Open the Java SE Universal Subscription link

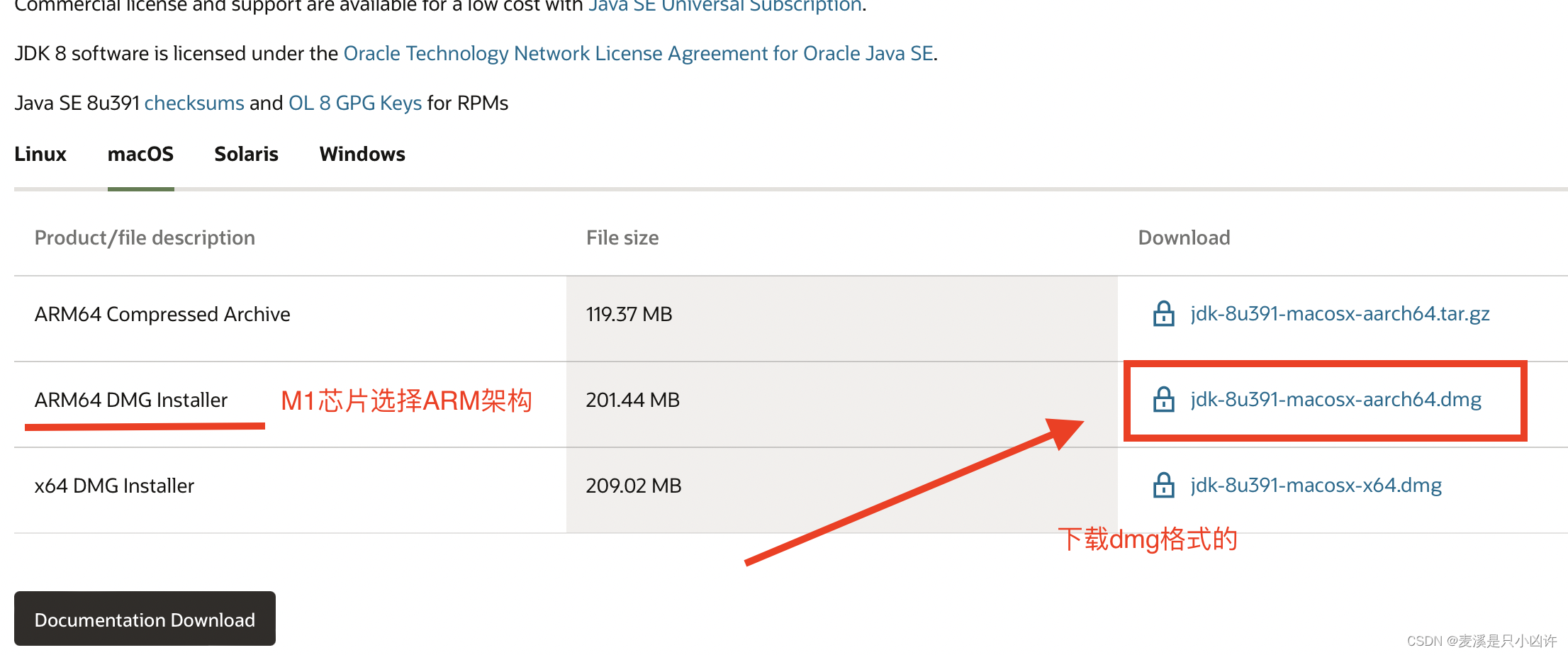pyautogui.click(x=724, y=6)
